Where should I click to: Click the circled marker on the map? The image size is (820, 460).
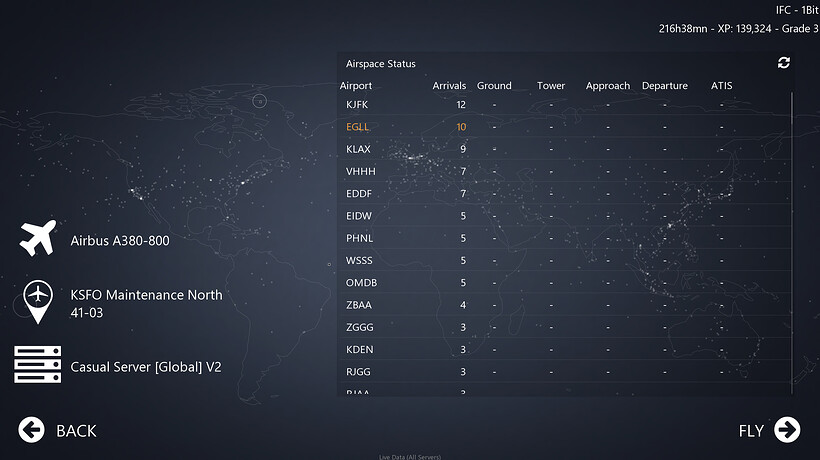pos(260,101)
